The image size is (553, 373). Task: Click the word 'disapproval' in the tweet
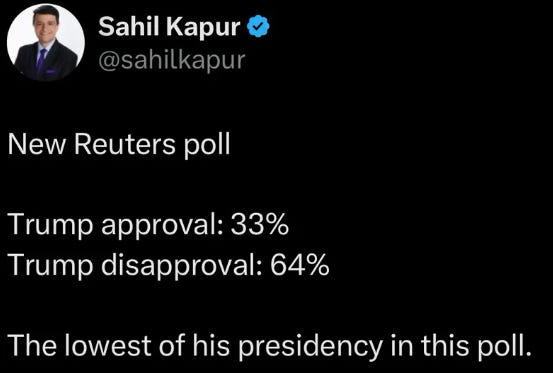(x=182, y=265)
